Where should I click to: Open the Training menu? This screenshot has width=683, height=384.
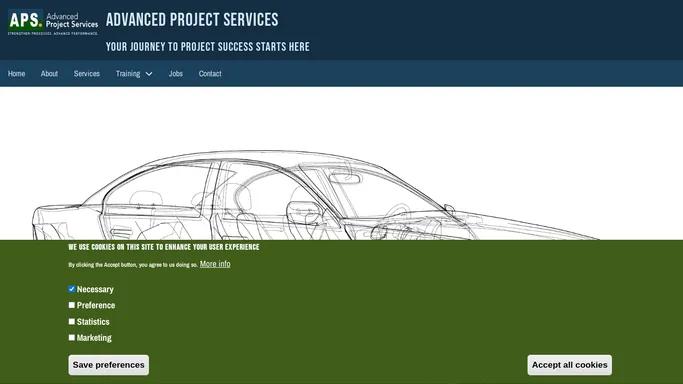click(x=128, y=74)
